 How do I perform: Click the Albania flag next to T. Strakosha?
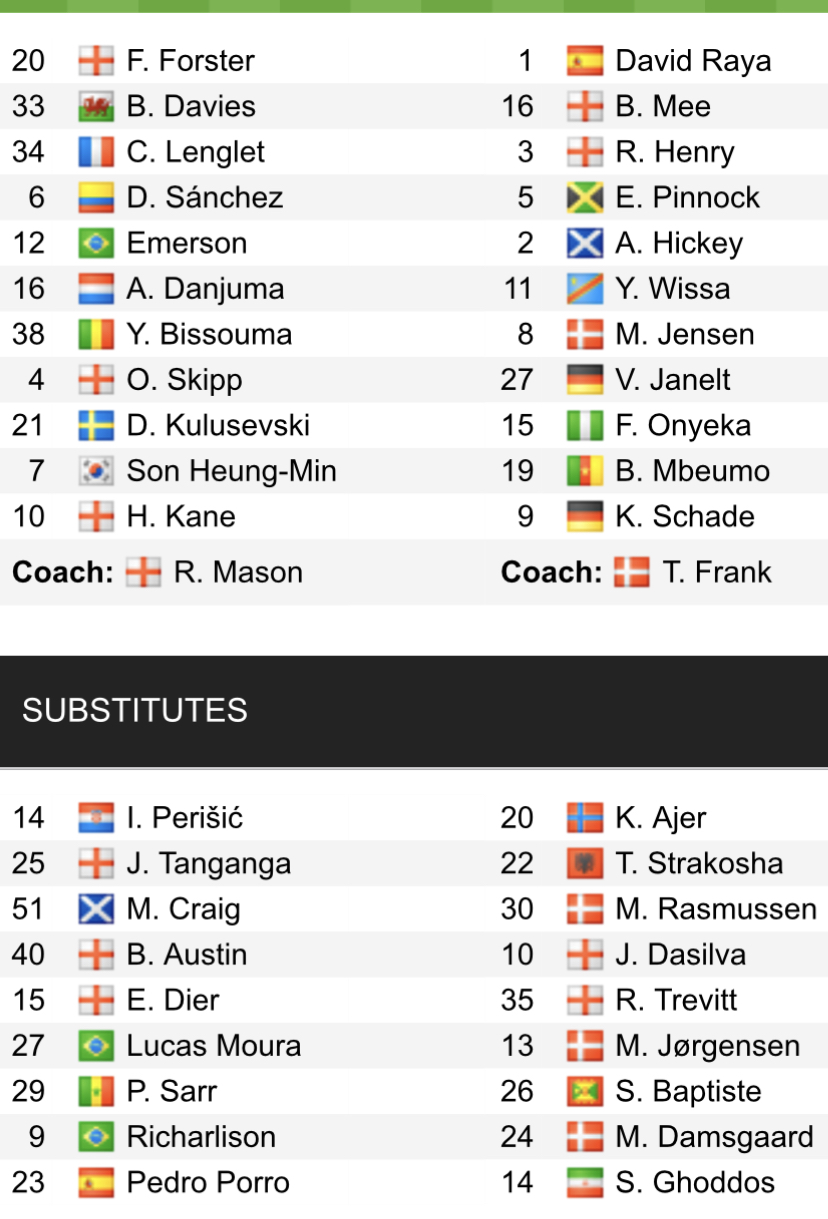point(584,864)
